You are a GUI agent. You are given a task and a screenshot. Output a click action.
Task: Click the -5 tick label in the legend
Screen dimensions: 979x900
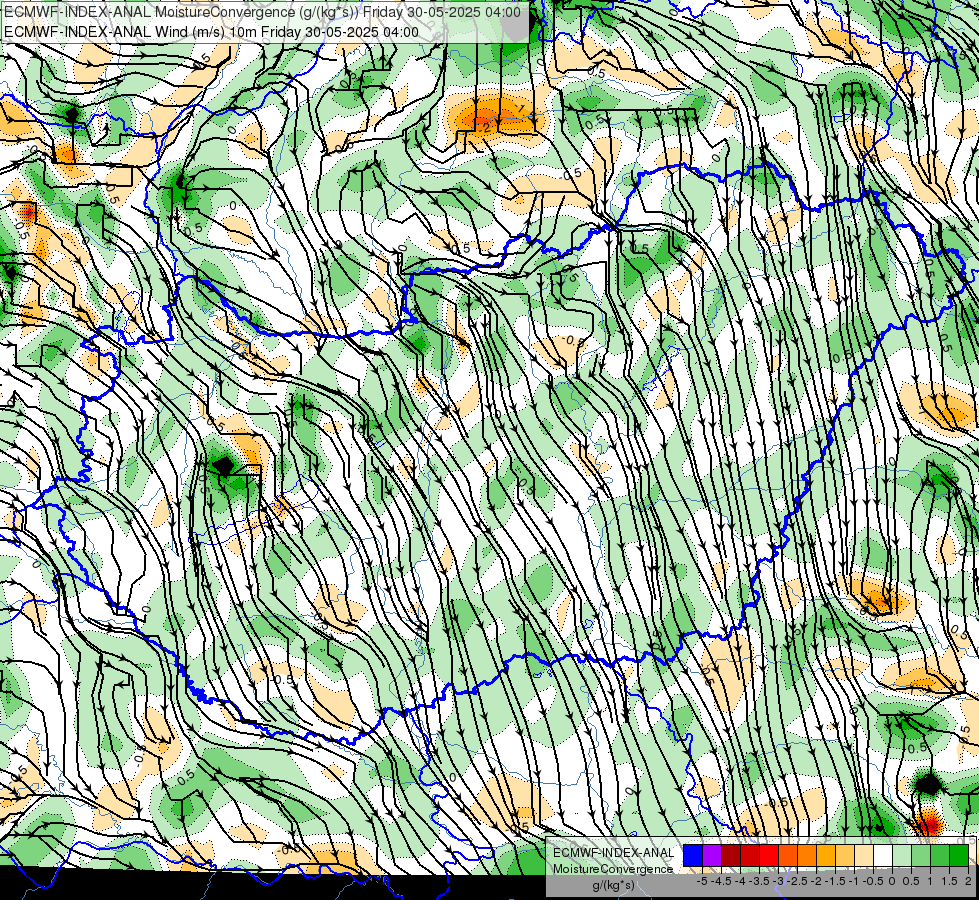tap(703, 881)
